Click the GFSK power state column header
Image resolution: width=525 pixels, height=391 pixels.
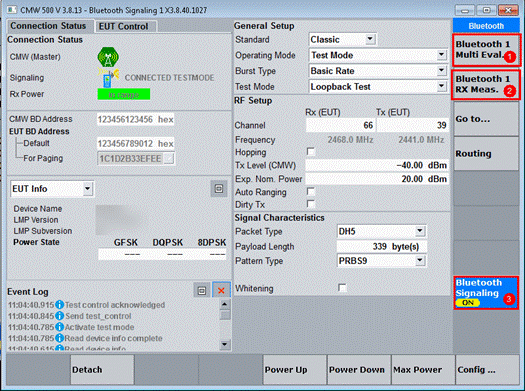pos(126,242)
